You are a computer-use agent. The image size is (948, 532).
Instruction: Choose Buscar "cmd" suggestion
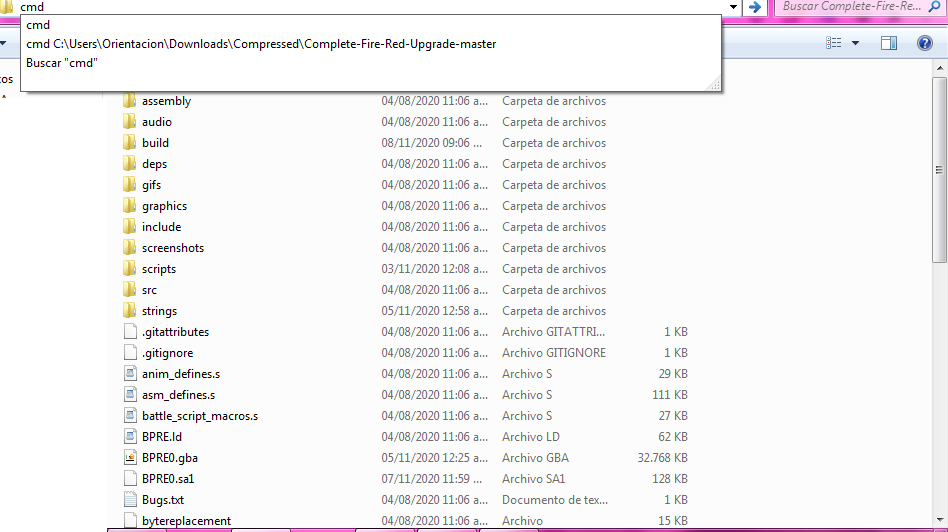click(x=62, y=62)
